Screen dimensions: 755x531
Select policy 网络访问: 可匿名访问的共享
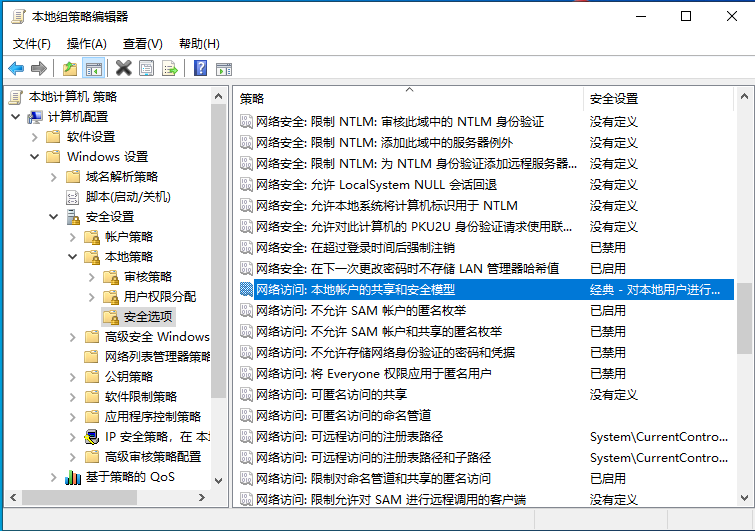pos(331,394)
